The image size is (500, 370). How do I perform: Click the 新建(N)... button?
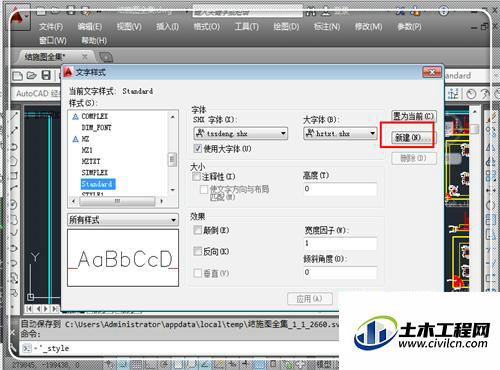coord(413,137)
